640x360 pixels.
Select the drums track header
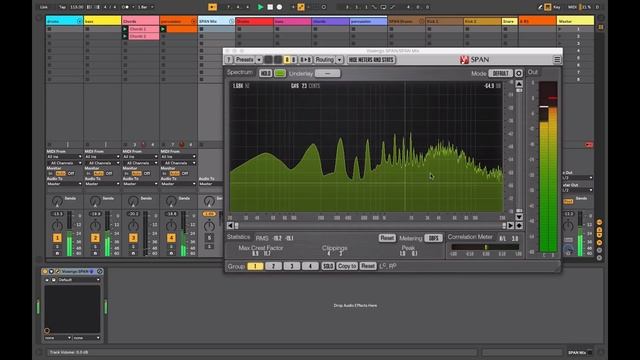pyautogui.click(x=64, y=21)
